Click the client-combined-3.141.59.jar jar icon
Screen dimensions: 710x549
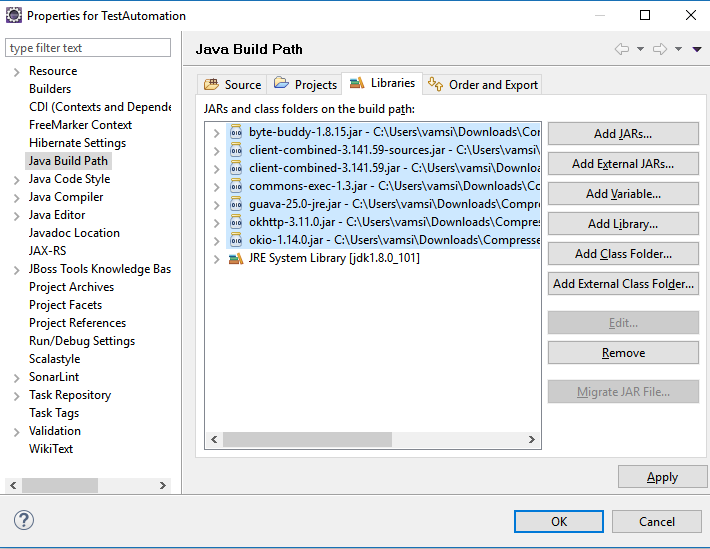click(x=236, y=168)
